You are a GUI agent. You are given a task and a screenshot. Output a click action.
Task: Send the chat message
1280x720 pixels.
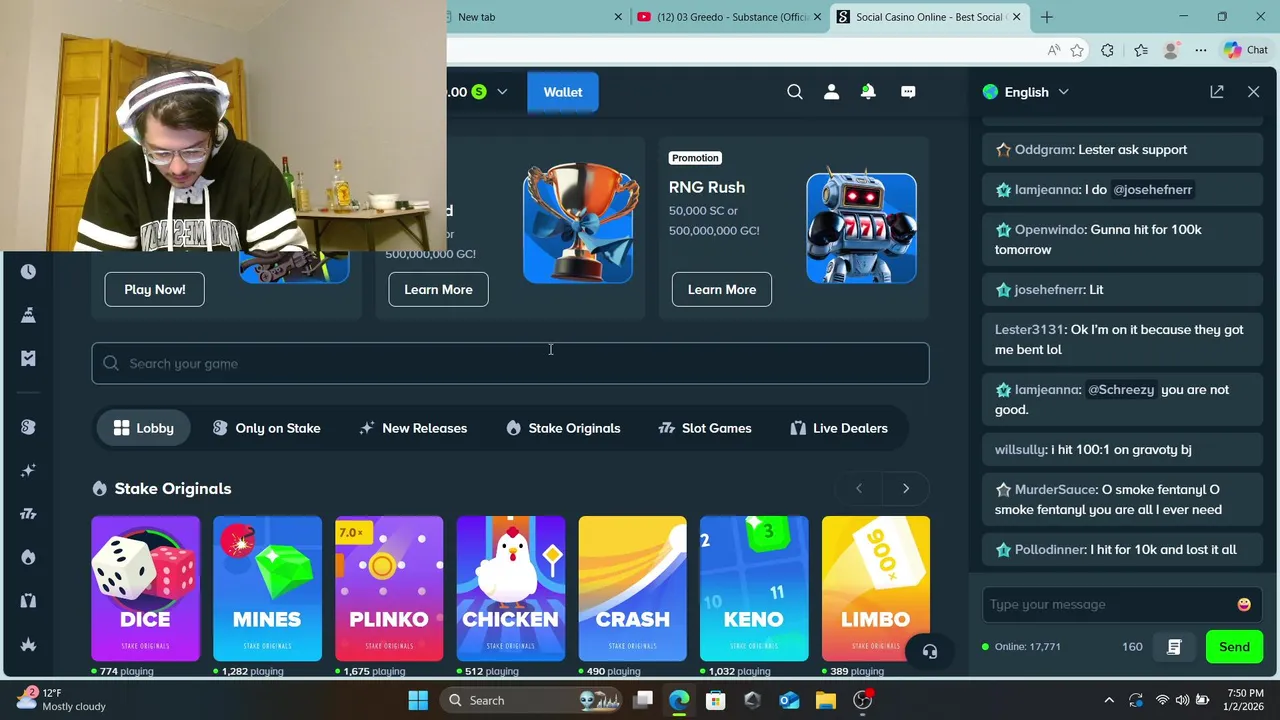click(x=1234, y=647)
